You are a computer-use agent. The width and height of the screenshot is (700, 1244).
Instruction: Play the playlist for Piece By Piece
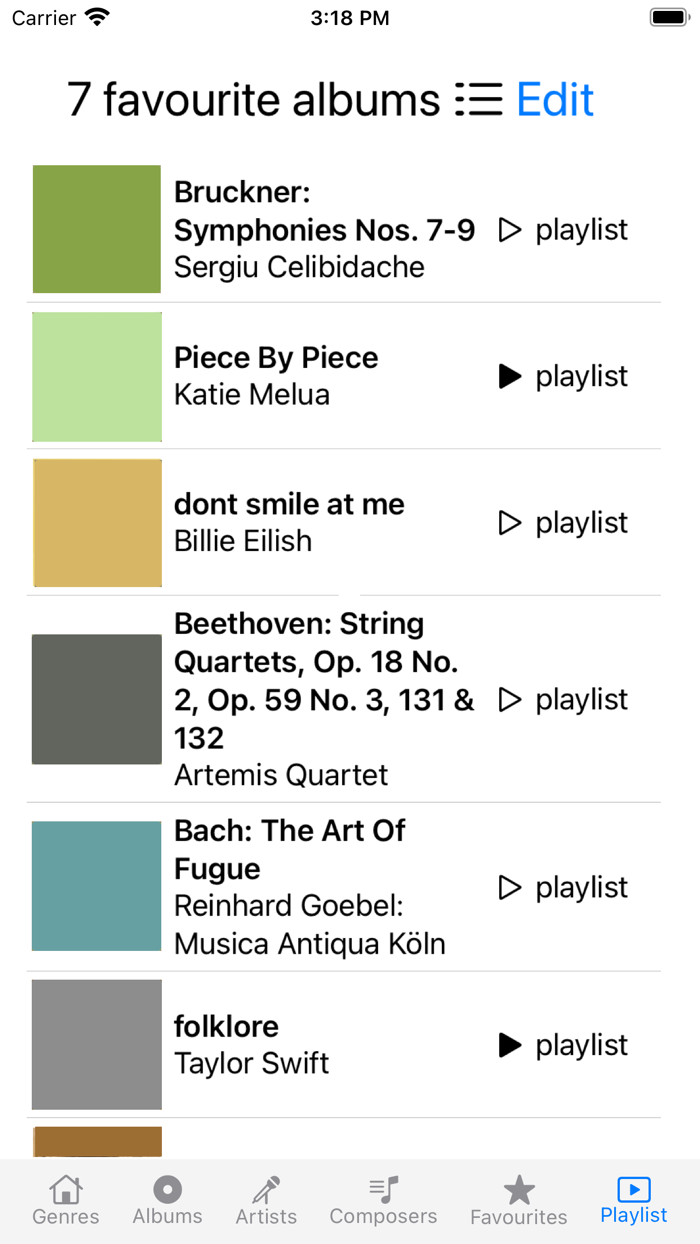click(x=510, y=376)
